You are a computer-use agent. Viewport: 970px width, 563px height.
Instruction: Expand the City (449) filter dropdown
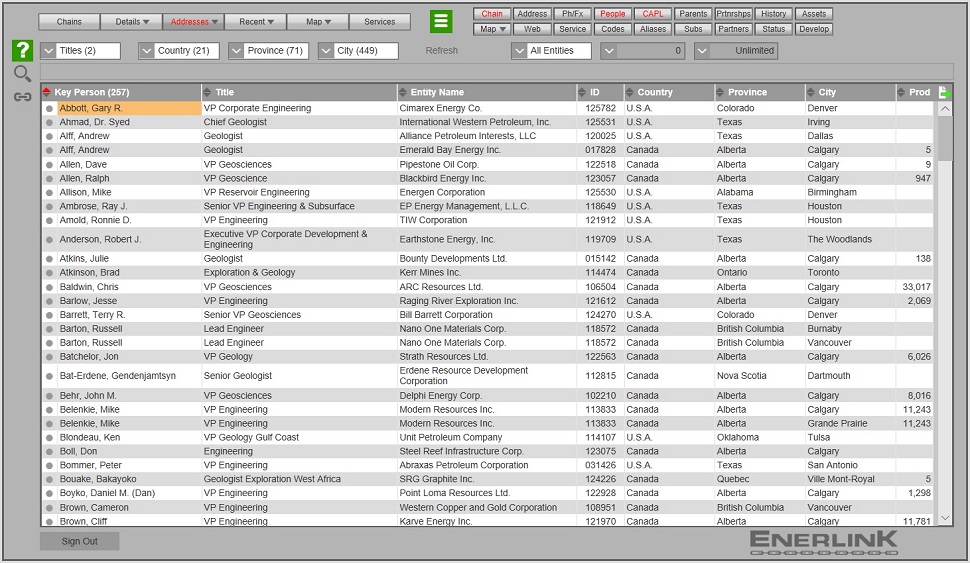click(x=325, y=51)
